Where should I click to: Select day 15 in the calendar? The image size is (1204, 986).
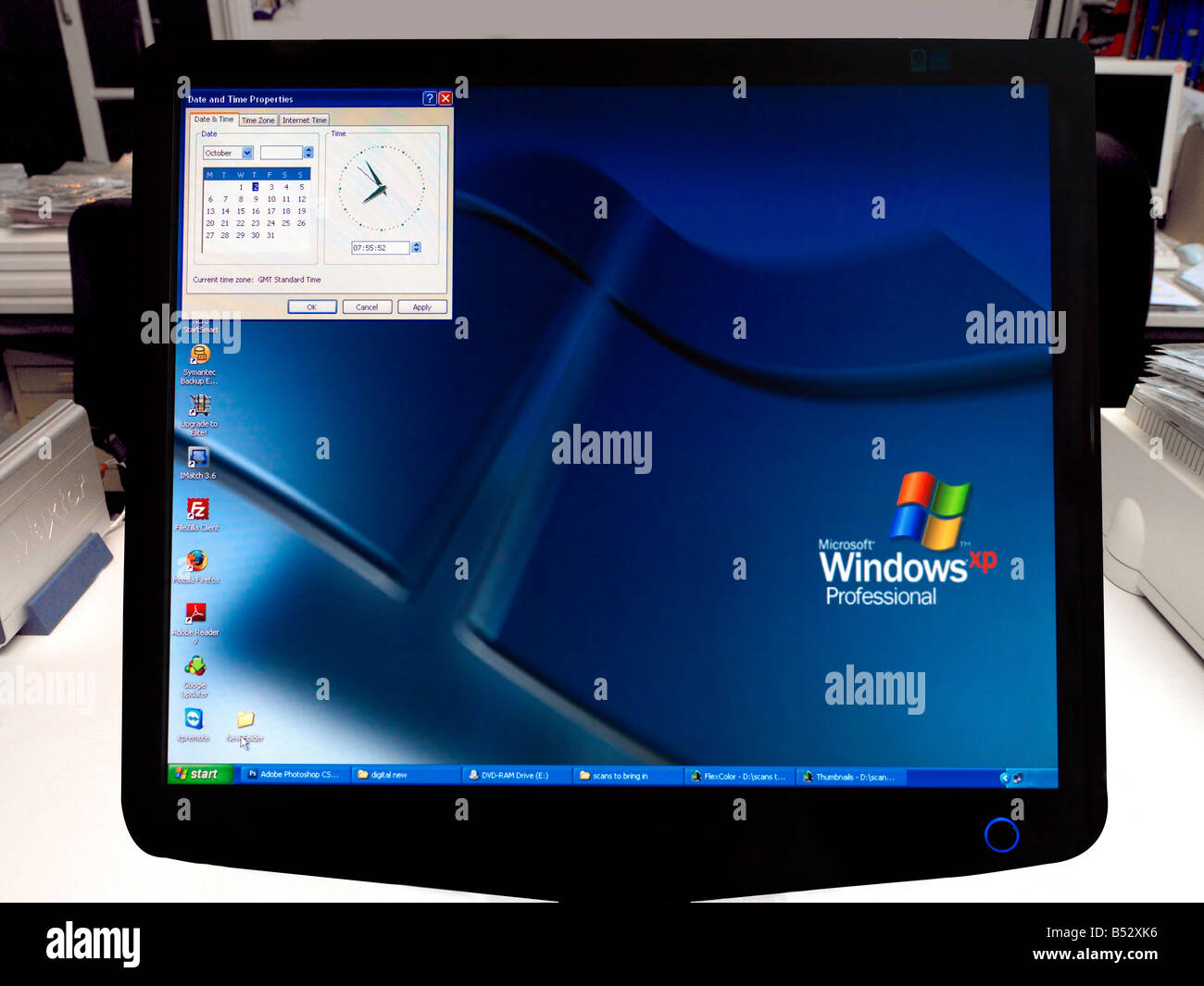(241, 211)
